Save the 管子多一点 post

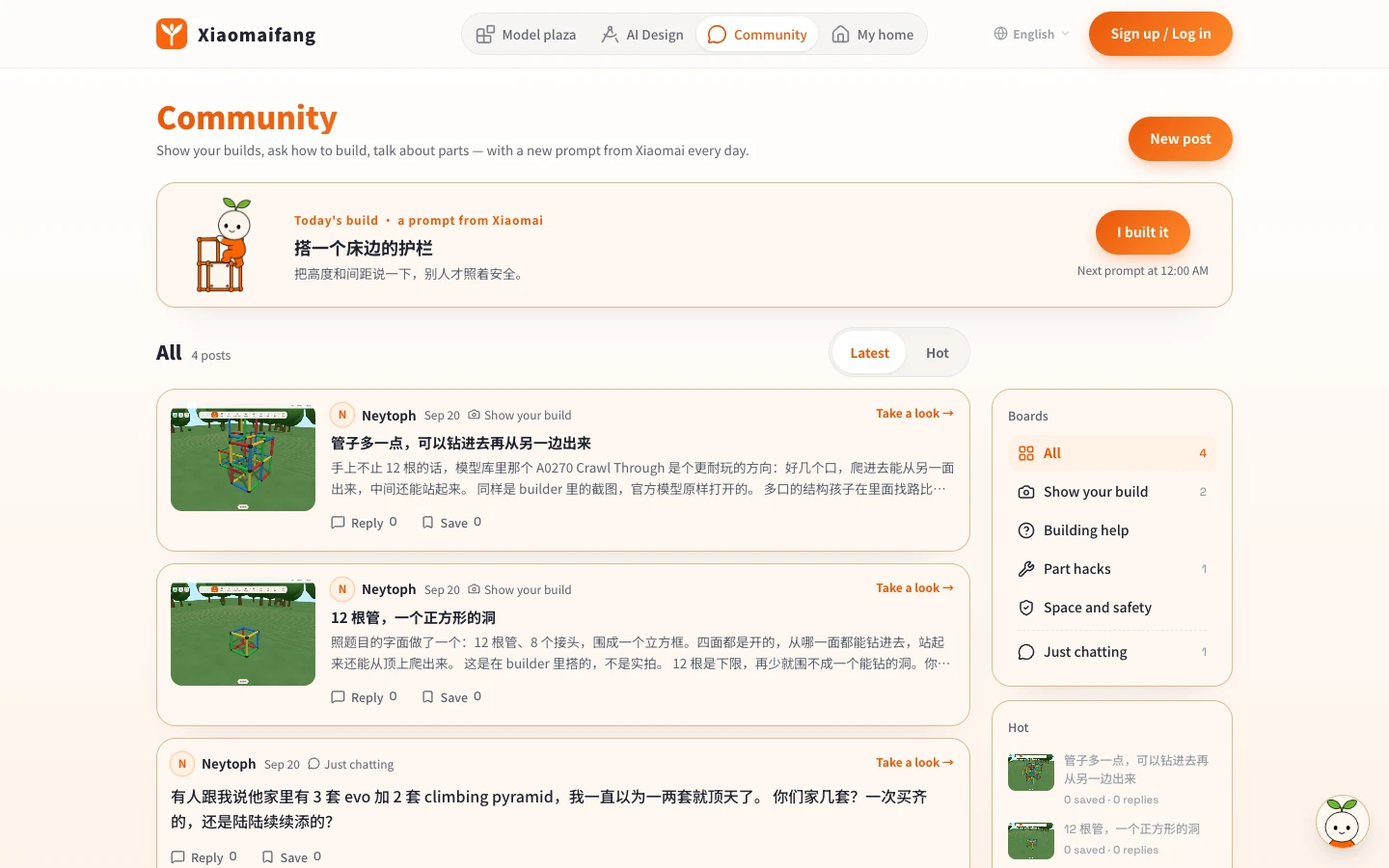coord(451,523)
